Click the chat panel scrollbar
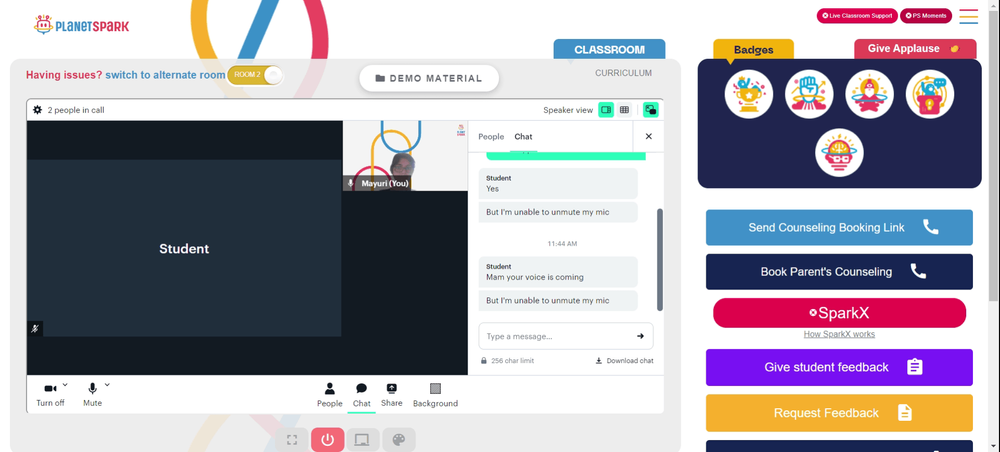 659,259
